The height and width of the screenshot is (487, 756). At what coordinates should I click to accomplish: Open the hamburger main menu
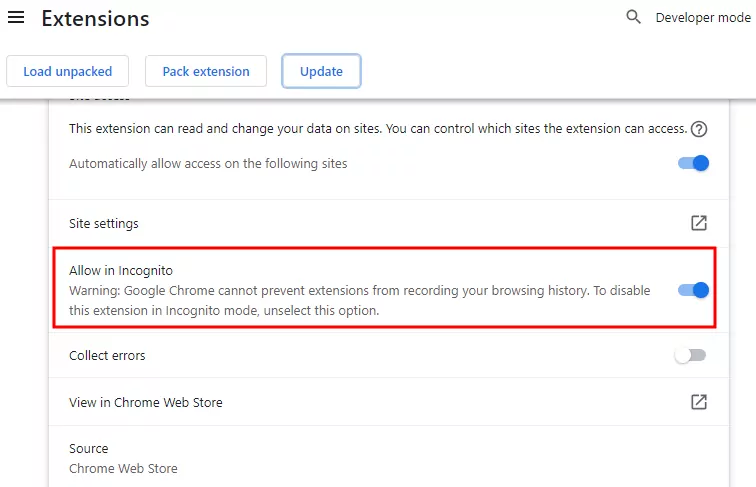pos(16,18)
